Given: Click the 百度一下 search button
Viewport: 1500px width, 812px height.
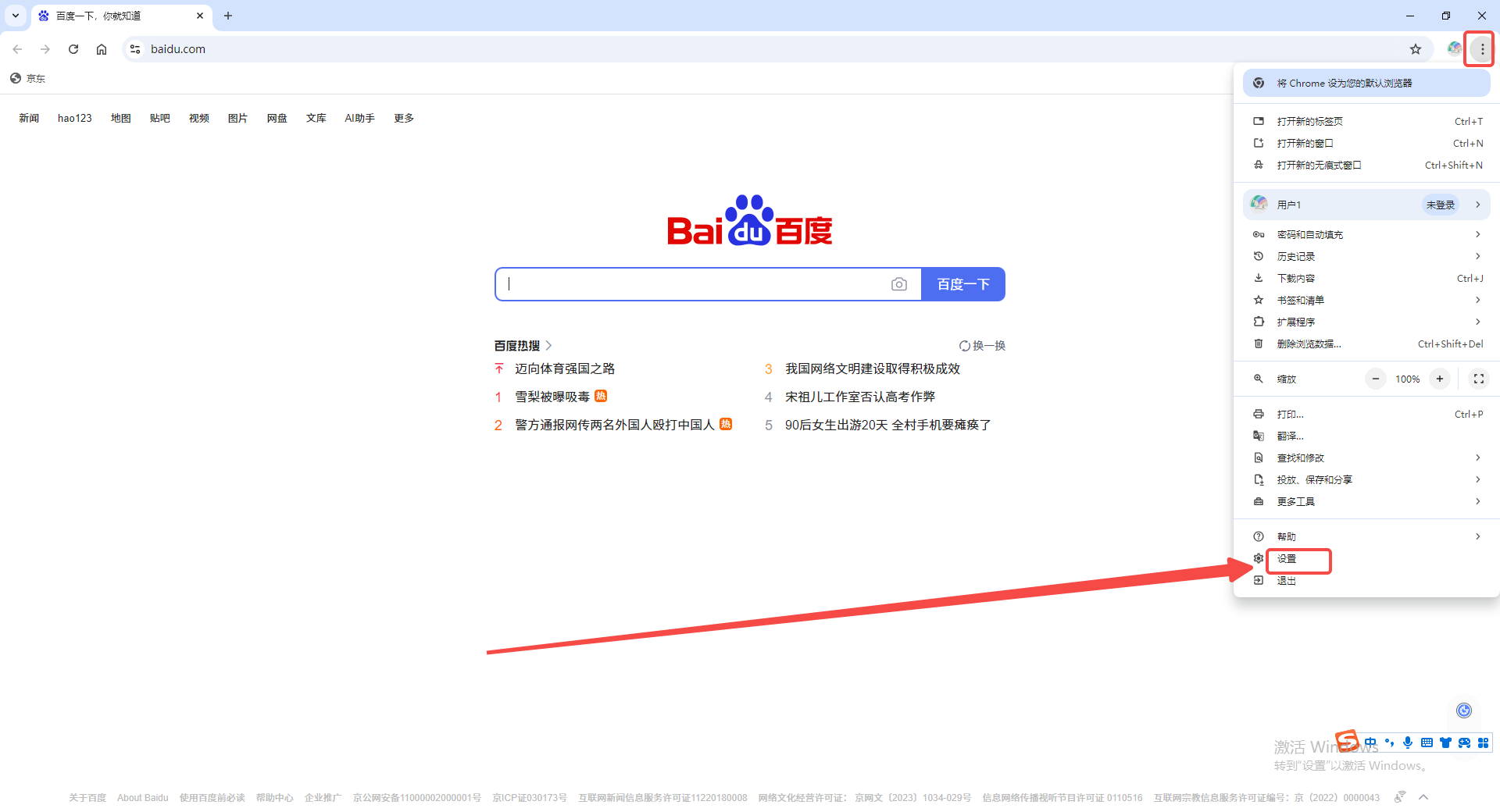Looking at the screenshot, I should click(x=963, y=284).
